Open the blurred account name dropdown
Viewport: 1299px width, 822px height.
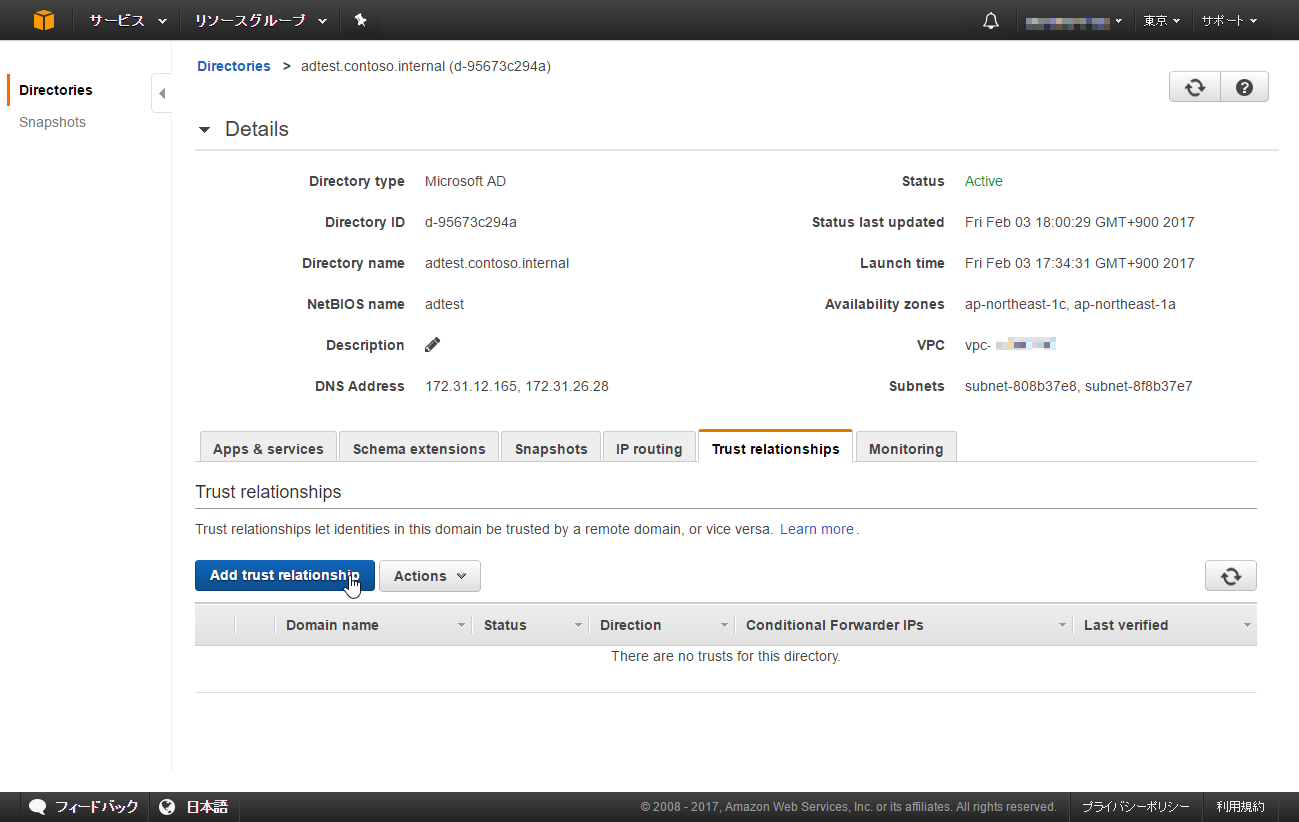[1073, 20]
